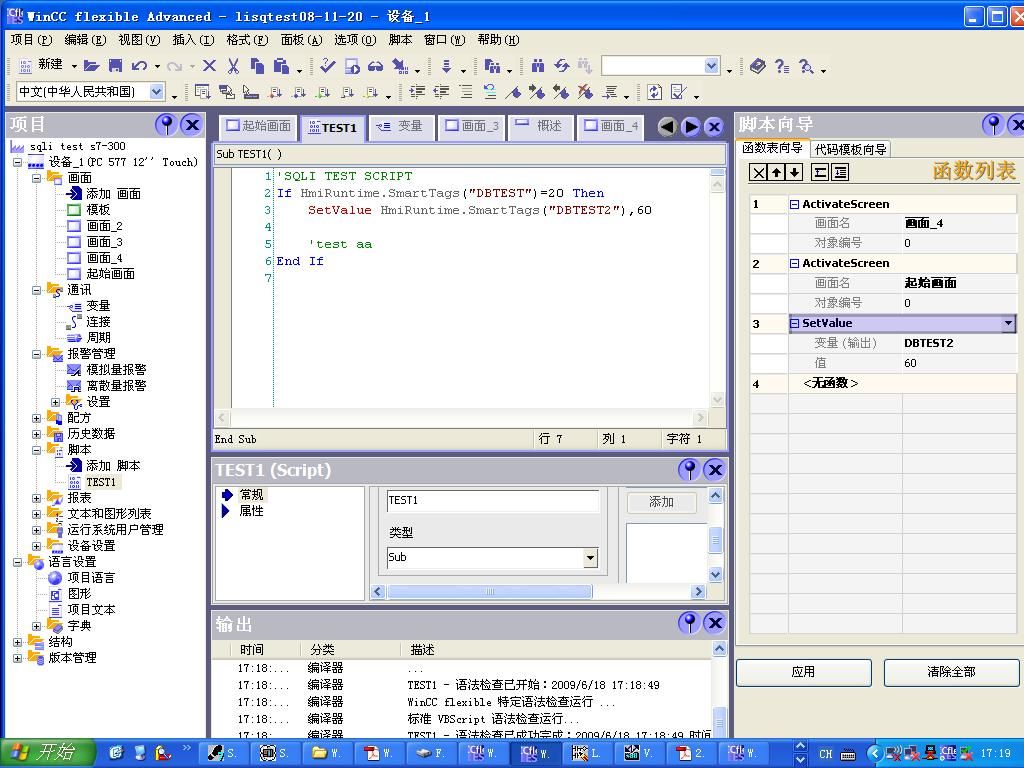Click the decrease indent icon in the script toolbar
Viewport: 1024px width, 768px height.
click(441, 92)
